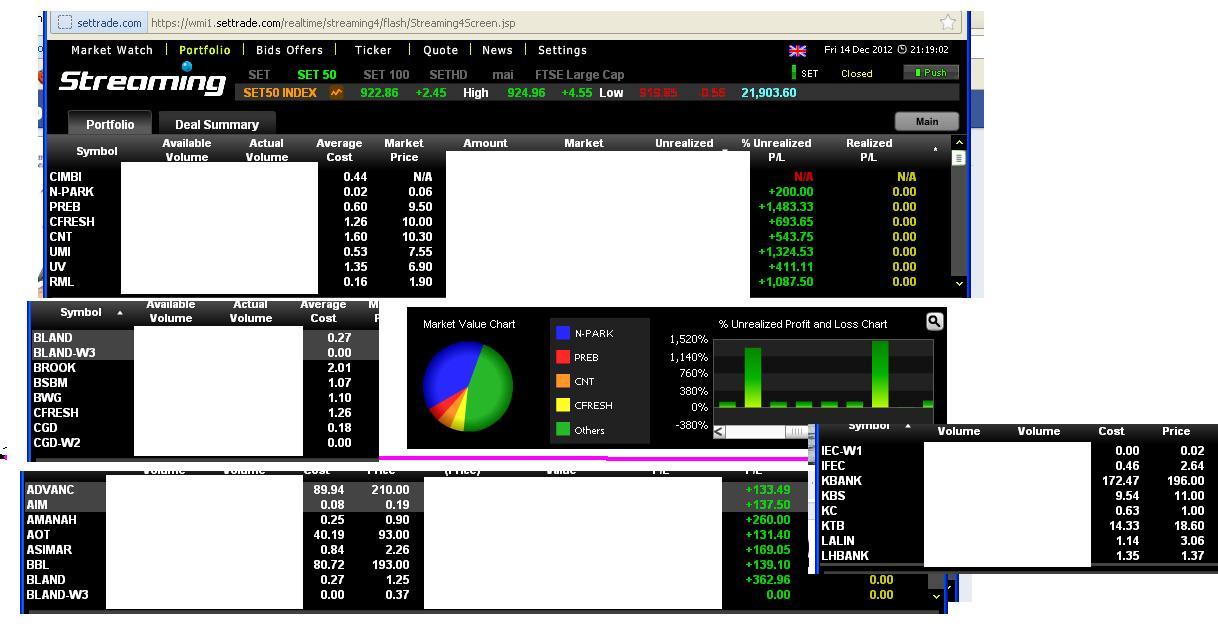Open the Bids Offers menu
Image resolution: width=1218 pixels, height=642 pixels.
[290, 50]
